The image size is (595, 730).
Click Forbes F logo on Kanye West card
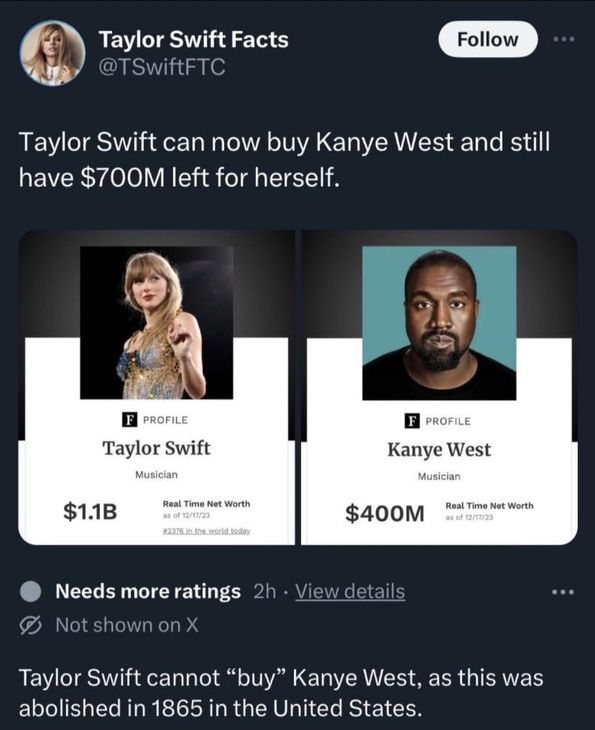[411, 421]
